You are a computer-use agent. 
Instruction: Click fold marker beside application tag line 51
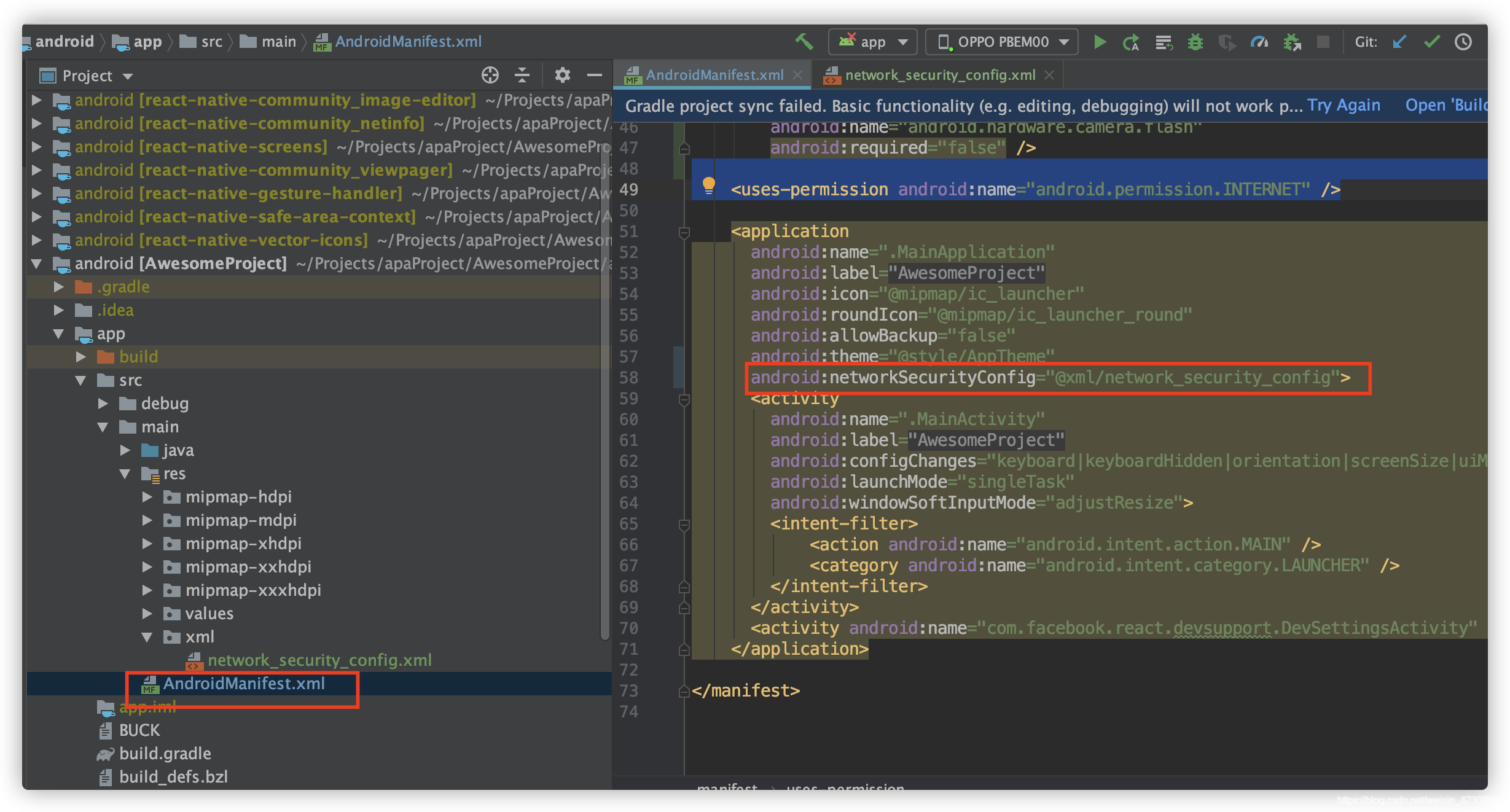tap(684, 232)
